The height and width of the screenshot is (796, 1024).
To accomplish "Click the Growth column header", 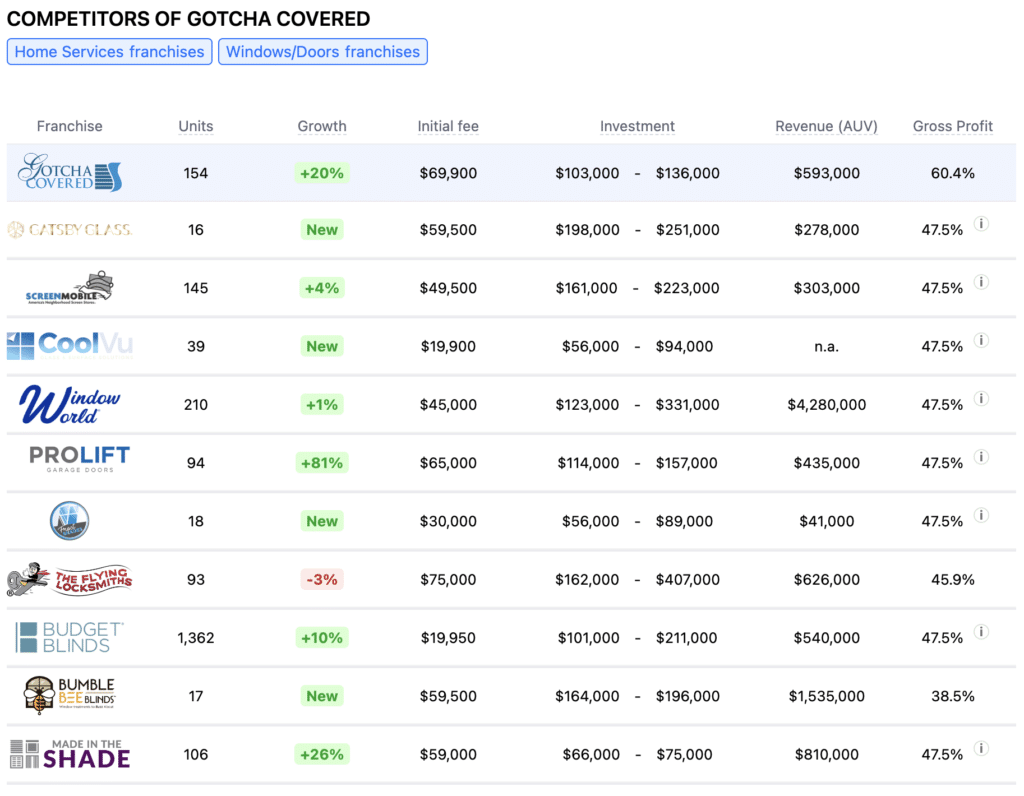I will tap(322, 126).
